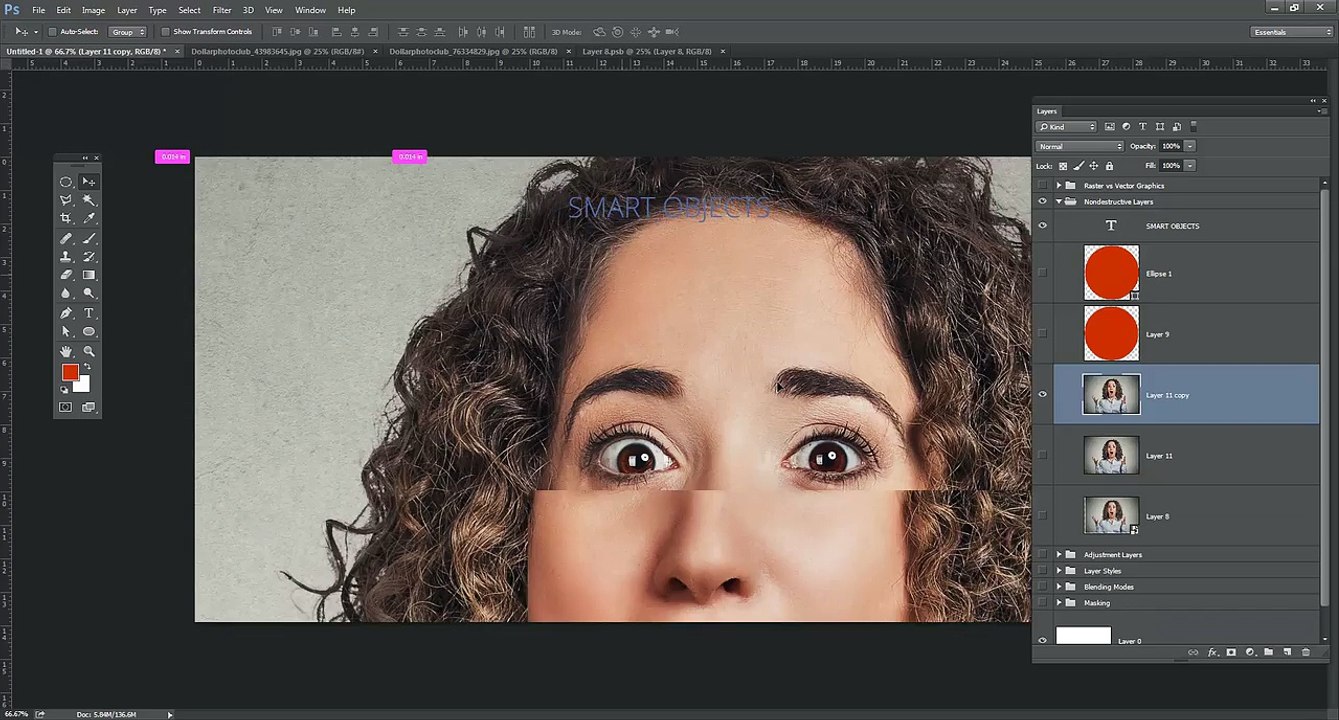Delete the selected layer via trash icon
Image resolution: width=1339 pixels, height=720 pixels.
[1305, 652]
